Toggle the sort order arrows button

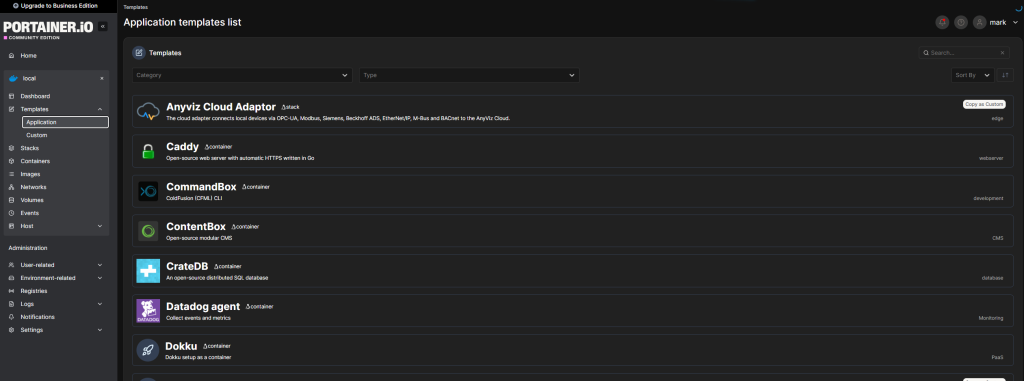pos(1006,75)
